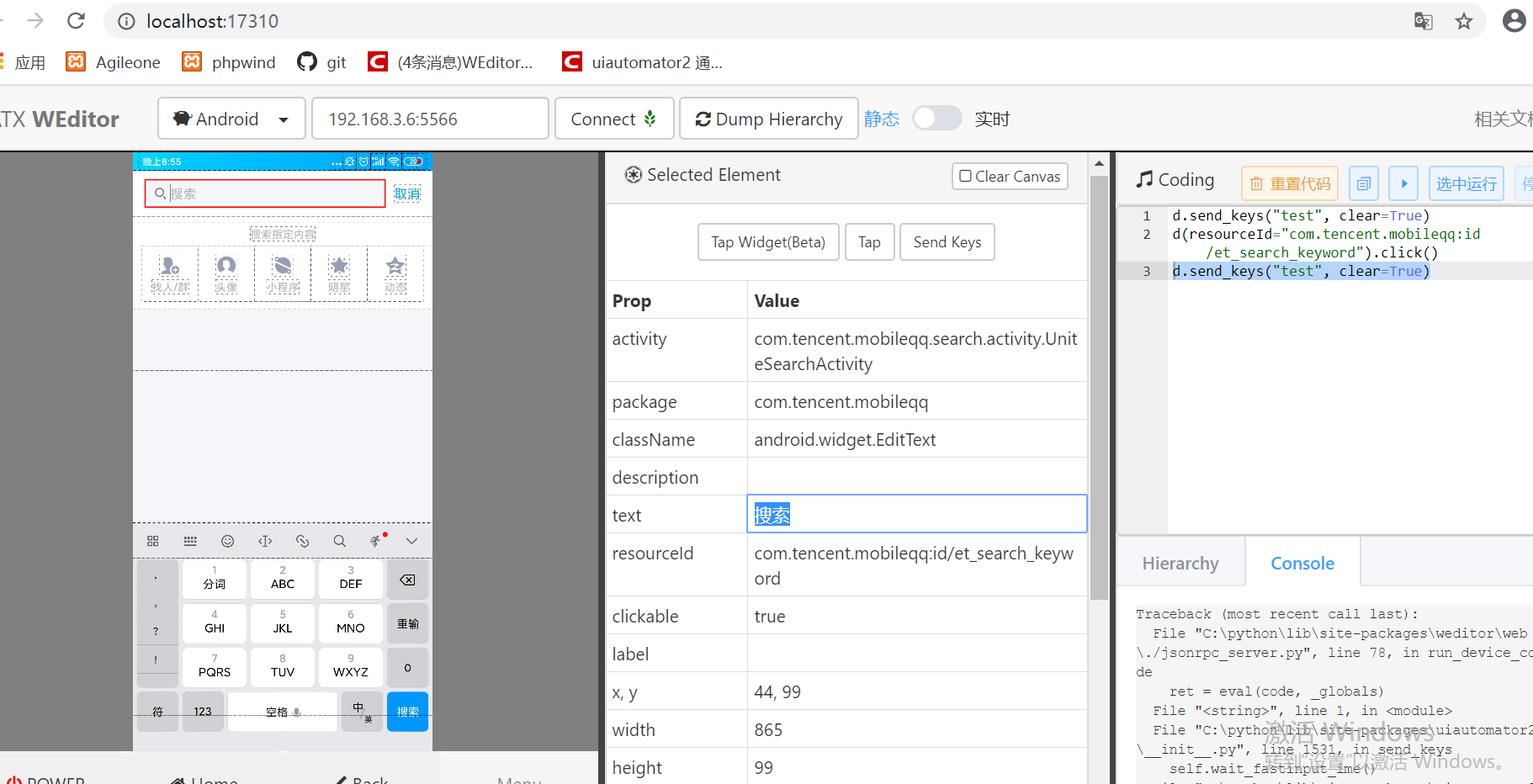
Task: Go forward with the browser arrow
Action: tap(35, 21)
